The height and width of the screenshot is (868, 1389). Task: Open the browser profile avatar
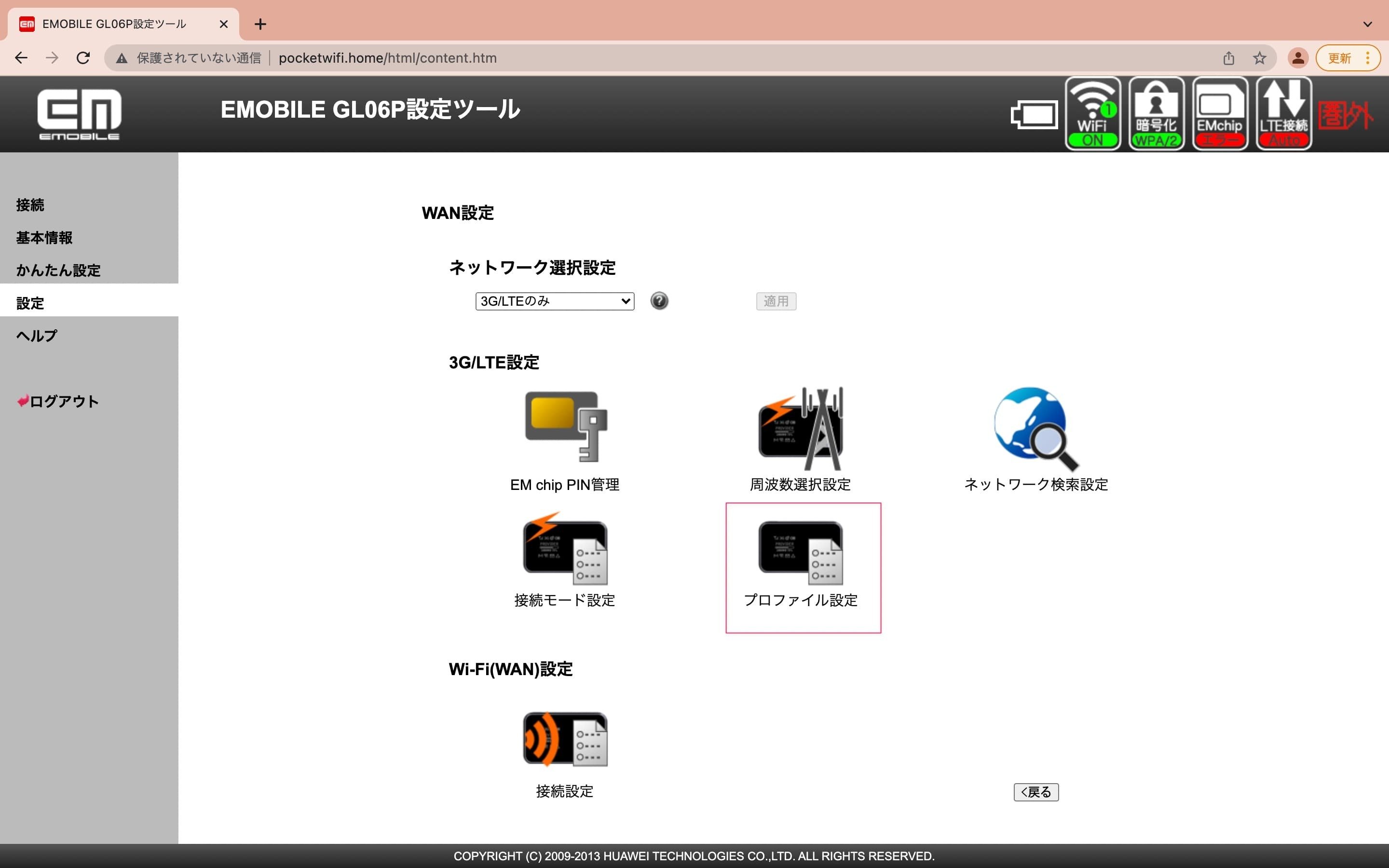pos(1298,58)
